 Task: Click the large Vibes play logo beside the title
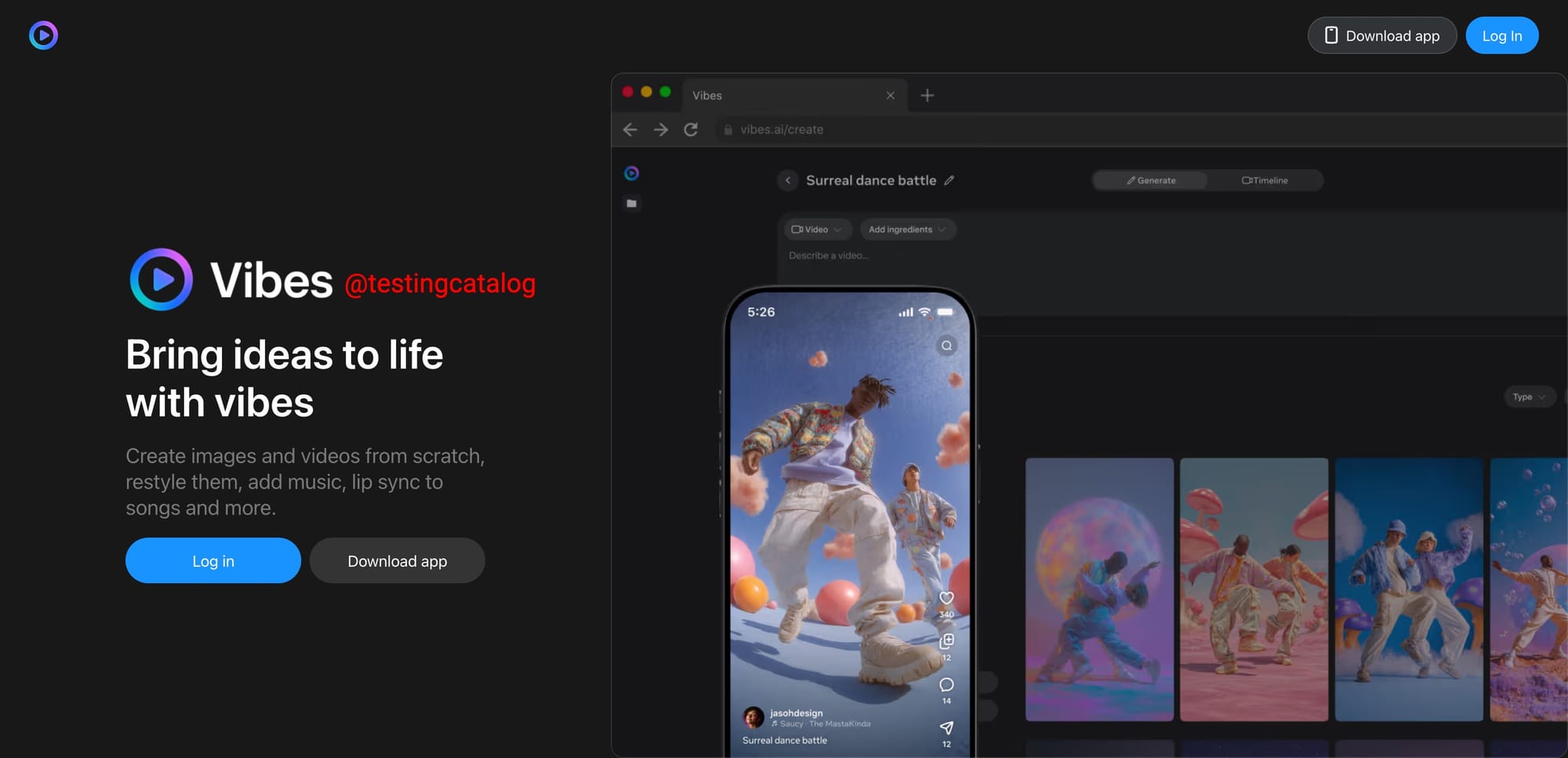click(162, 280)
